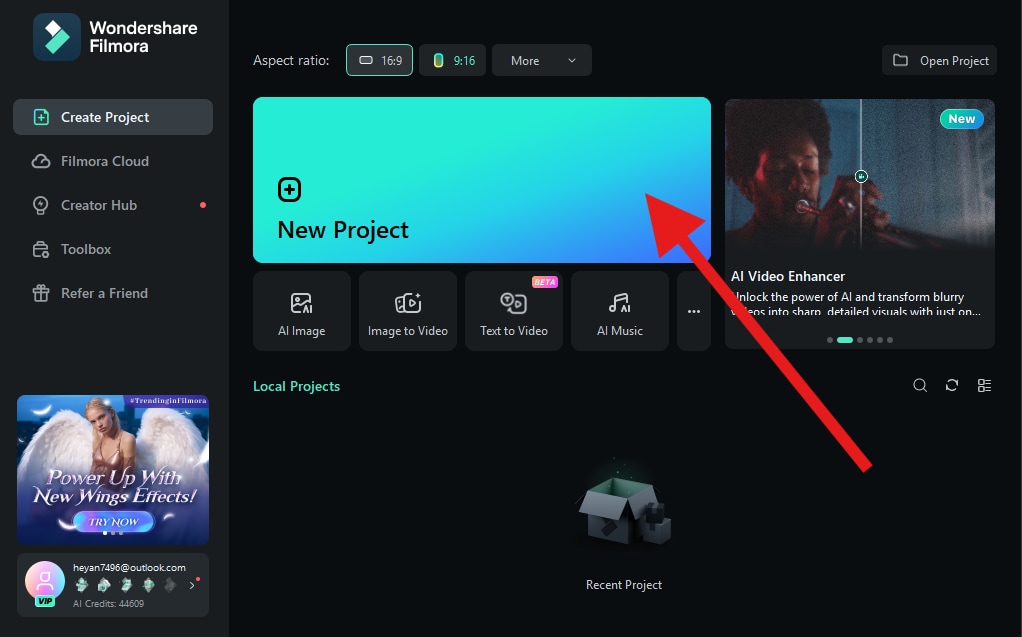Click the Aspect ratio label
1022x637 pixels.
(291, 61)
